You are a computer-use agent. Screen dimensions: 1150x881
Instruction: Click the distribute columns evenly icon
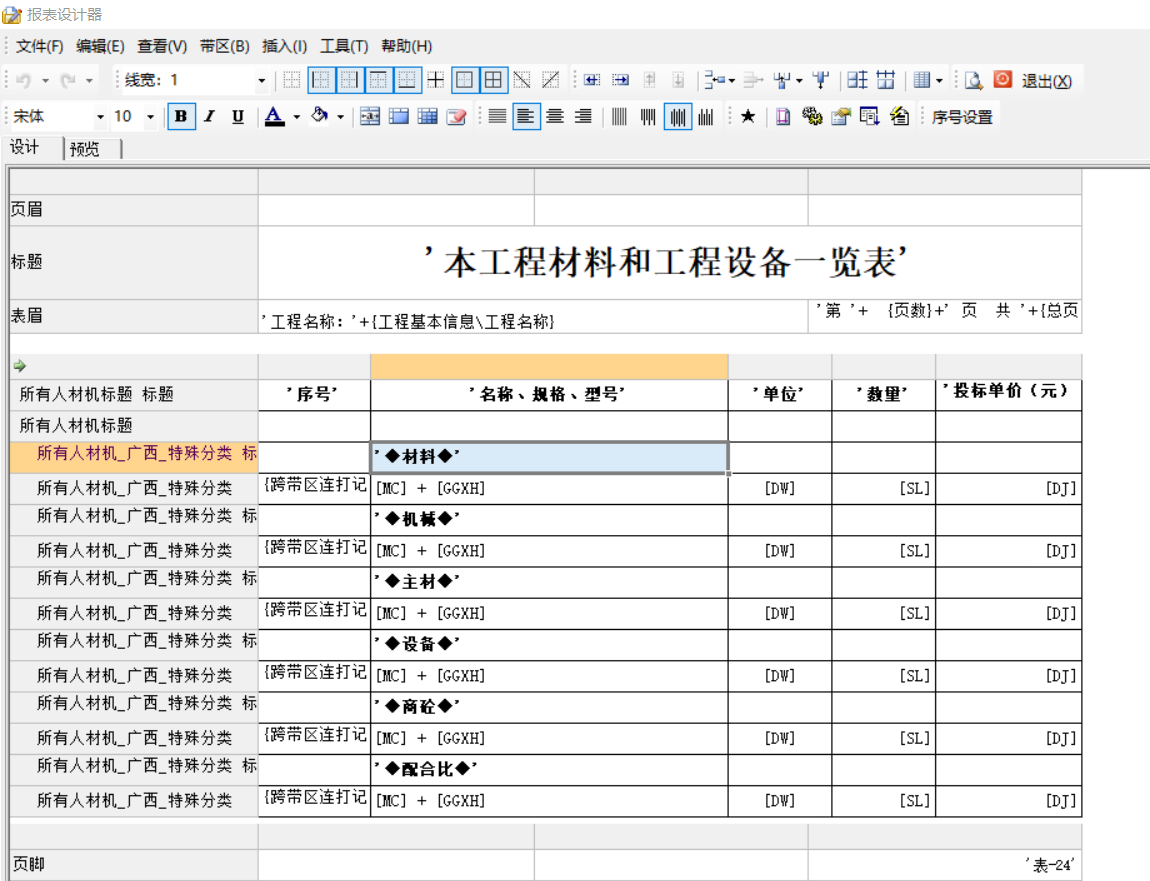[x=886, y=80]
